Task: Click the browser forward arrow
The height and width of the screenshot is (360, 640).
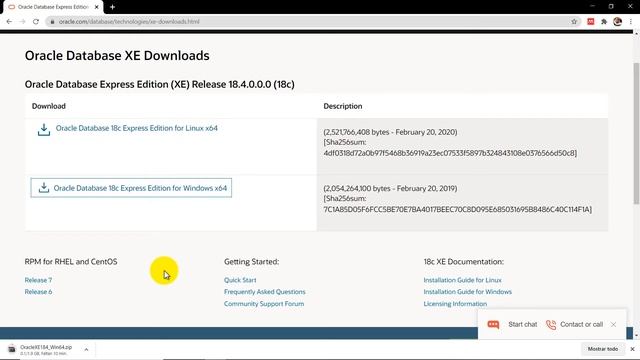Action: pyautogui.click(x=22, y=22)
